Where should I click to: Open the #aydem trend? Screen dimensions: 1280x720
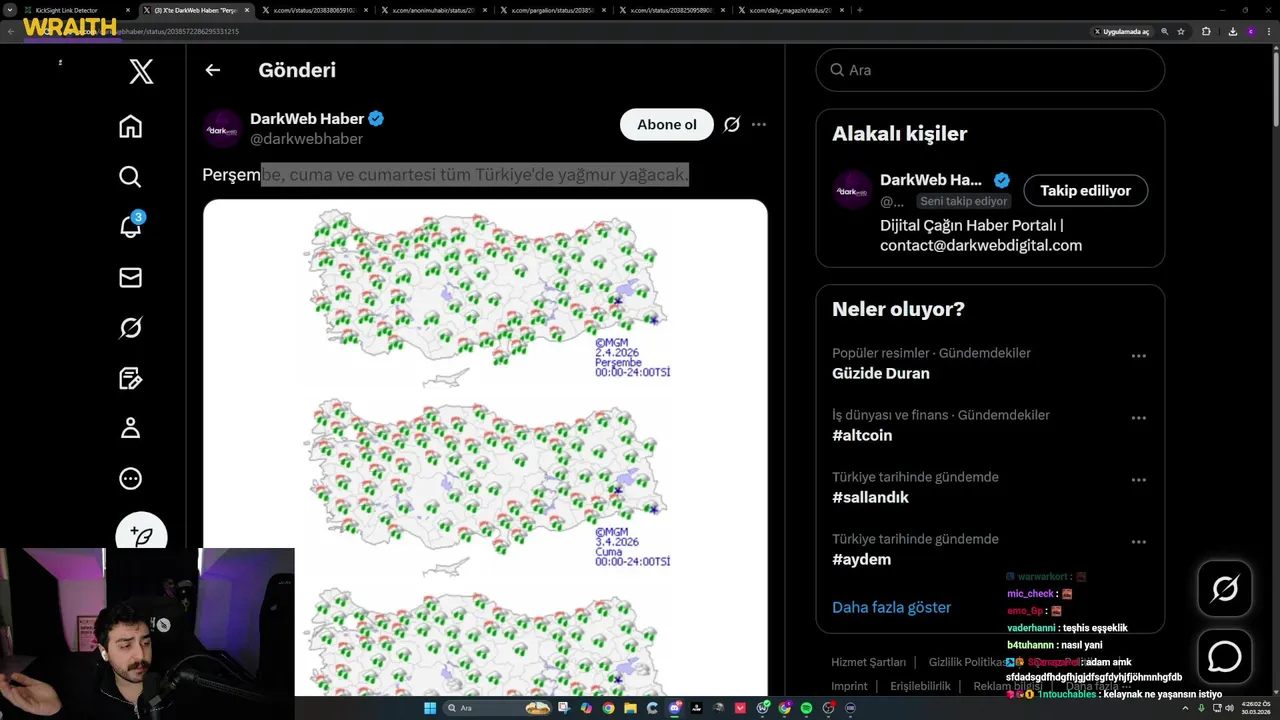[861, 559]
